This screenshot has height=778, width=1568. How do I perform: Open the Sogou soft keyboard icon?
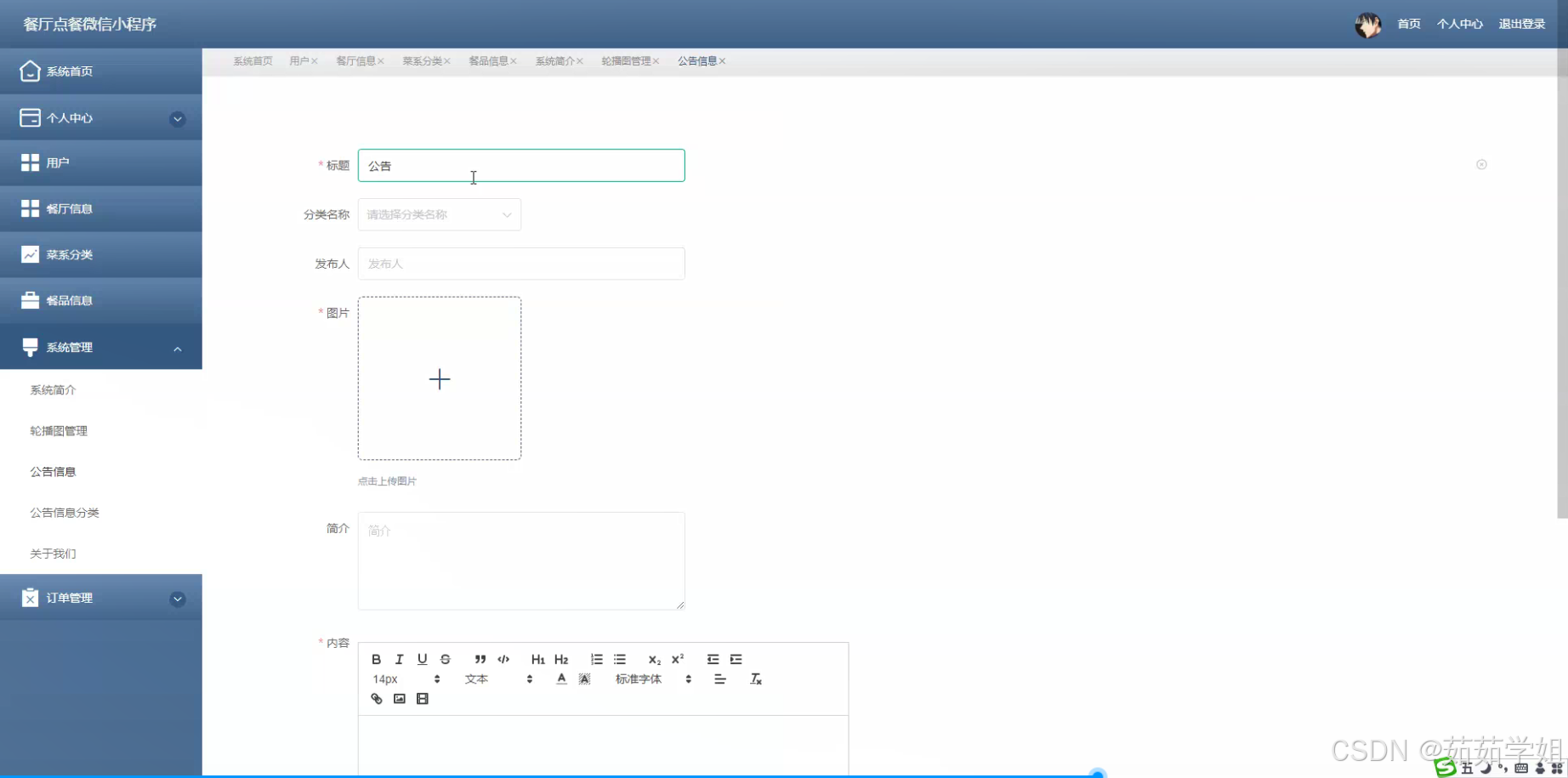[1521, 768]
